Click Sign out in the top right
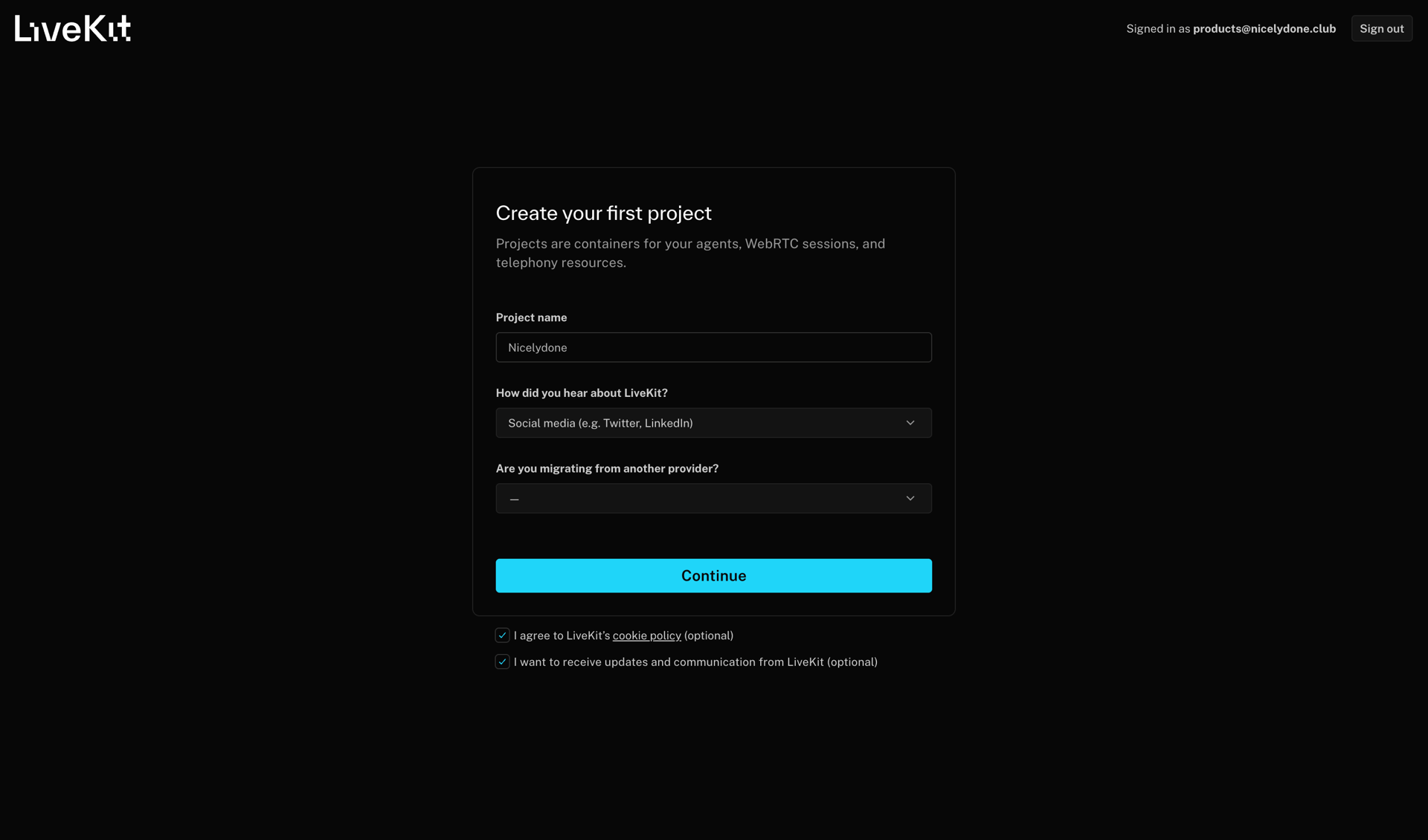Viewport: 1428px width, 840px height. [x=1381, y=28]
